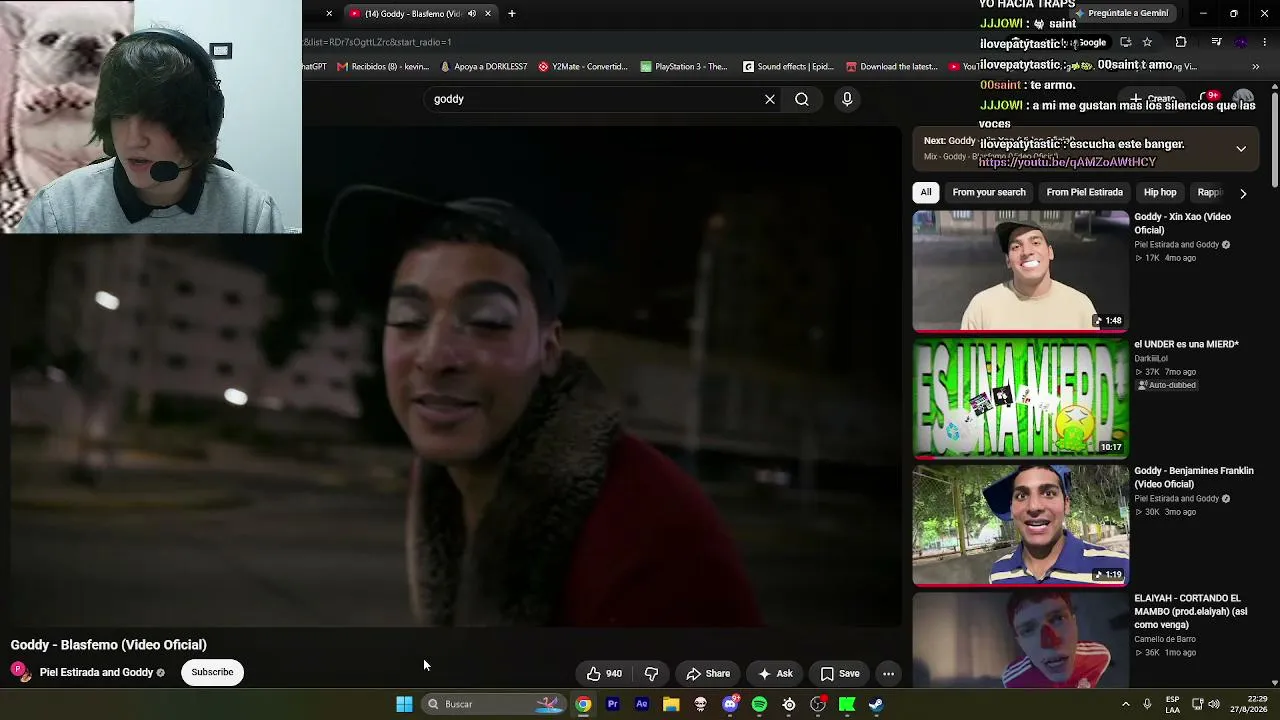
Task: Open taskbar clock and date
Action: (1249, 704)
